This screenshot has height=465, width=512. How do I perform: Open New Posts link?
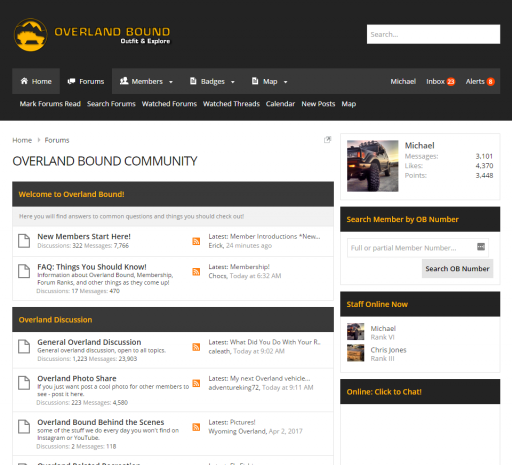318,104
